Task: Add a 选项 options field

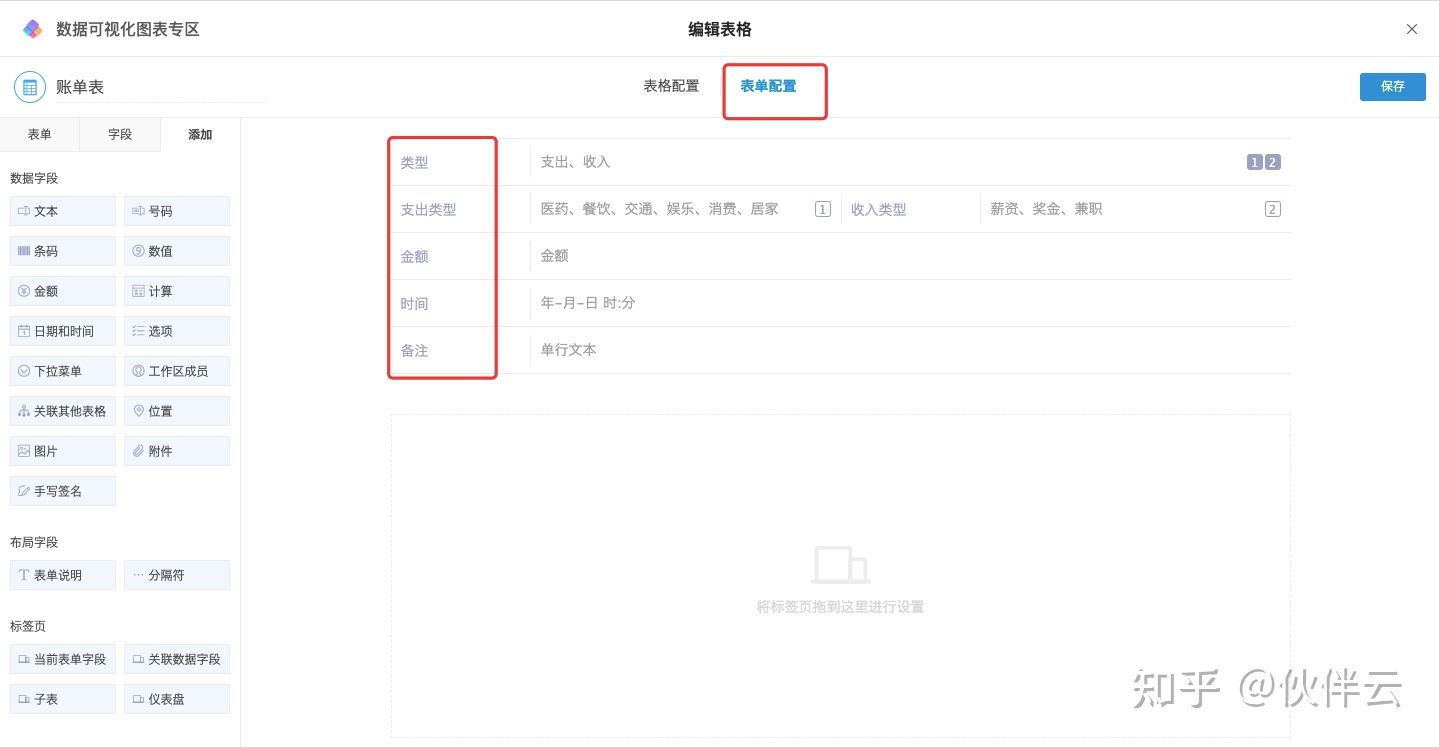Action: click(x=177, y=331)
